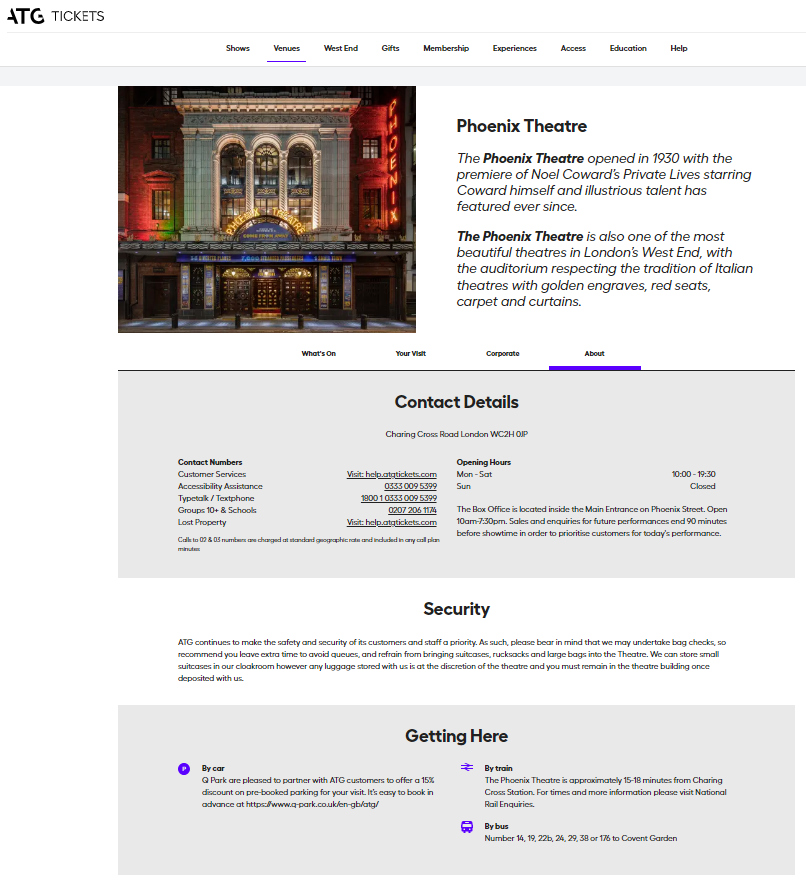Click the Phoenix Theatre exterior photo

tap(267, 209)
